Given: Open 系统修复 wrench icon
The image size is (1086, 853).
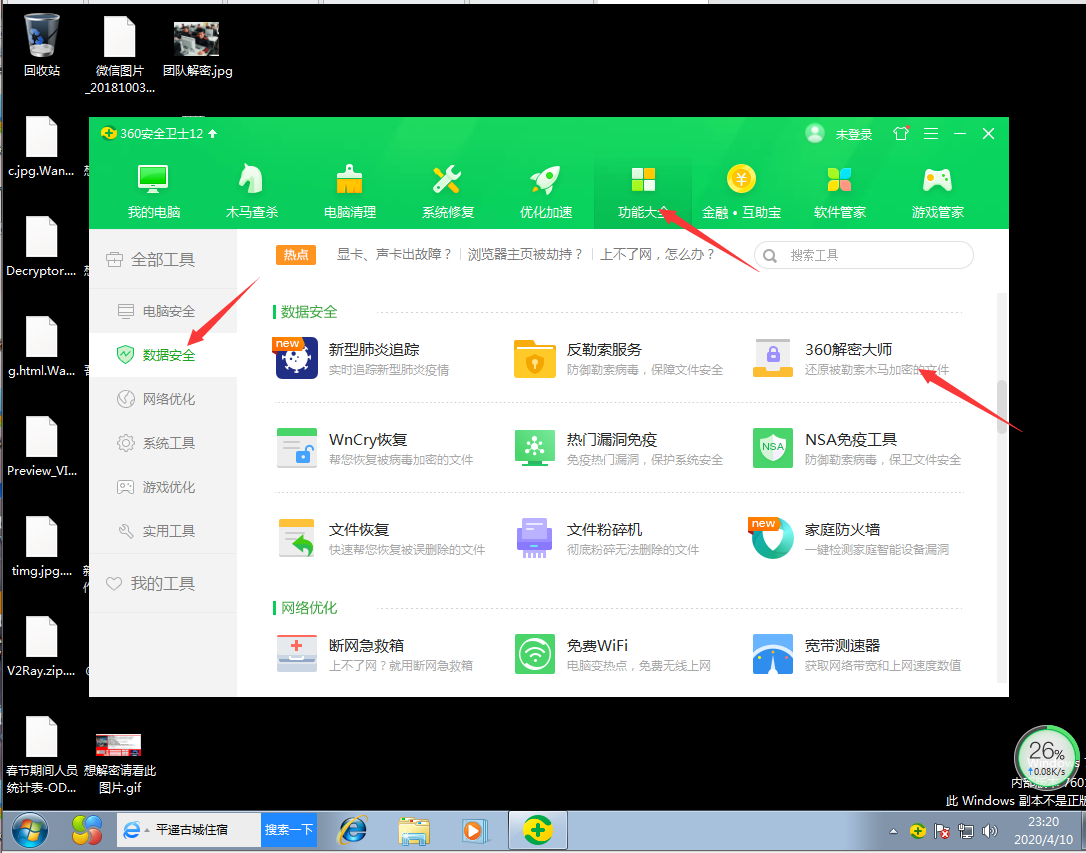Looking at the screenshot, I should pos(447,192).
